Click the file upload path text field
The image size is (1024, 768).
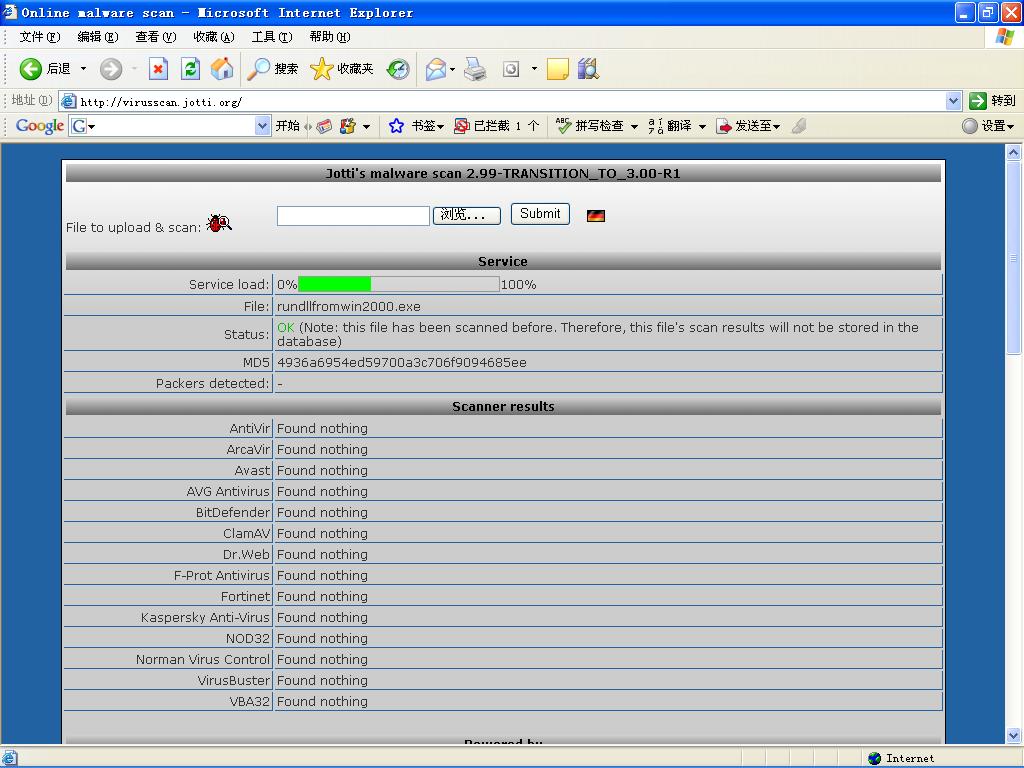[x=353, y=216]
